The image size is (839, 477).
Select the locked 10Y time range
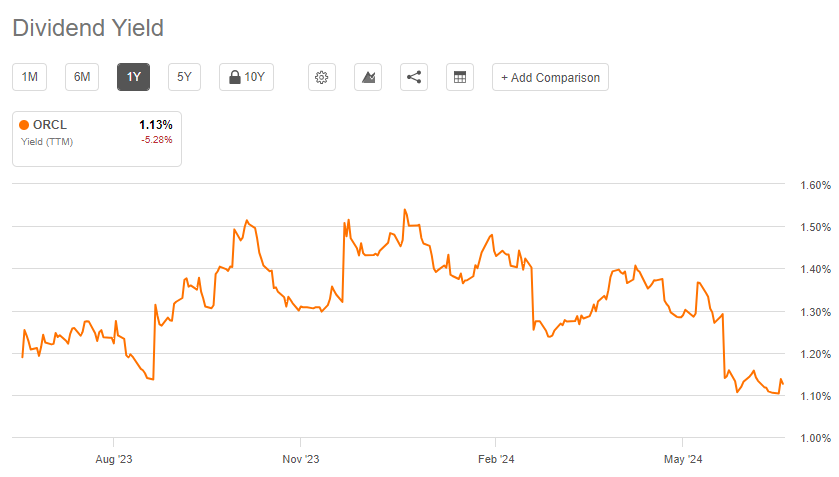(246, 77)
